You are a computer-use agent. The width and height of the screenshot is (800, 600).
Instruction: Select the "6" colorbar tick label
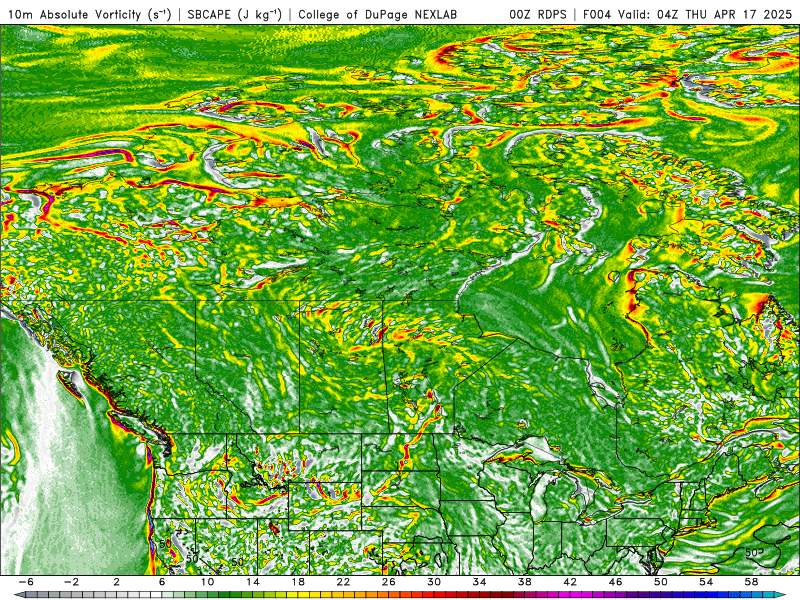[x=162, y=582]
